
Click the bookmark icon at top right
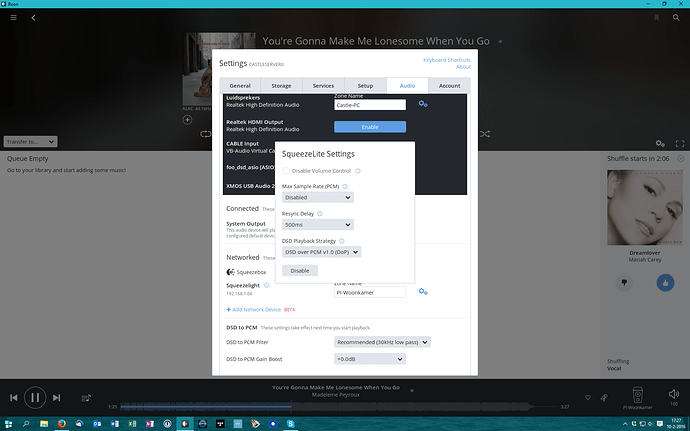657,18
